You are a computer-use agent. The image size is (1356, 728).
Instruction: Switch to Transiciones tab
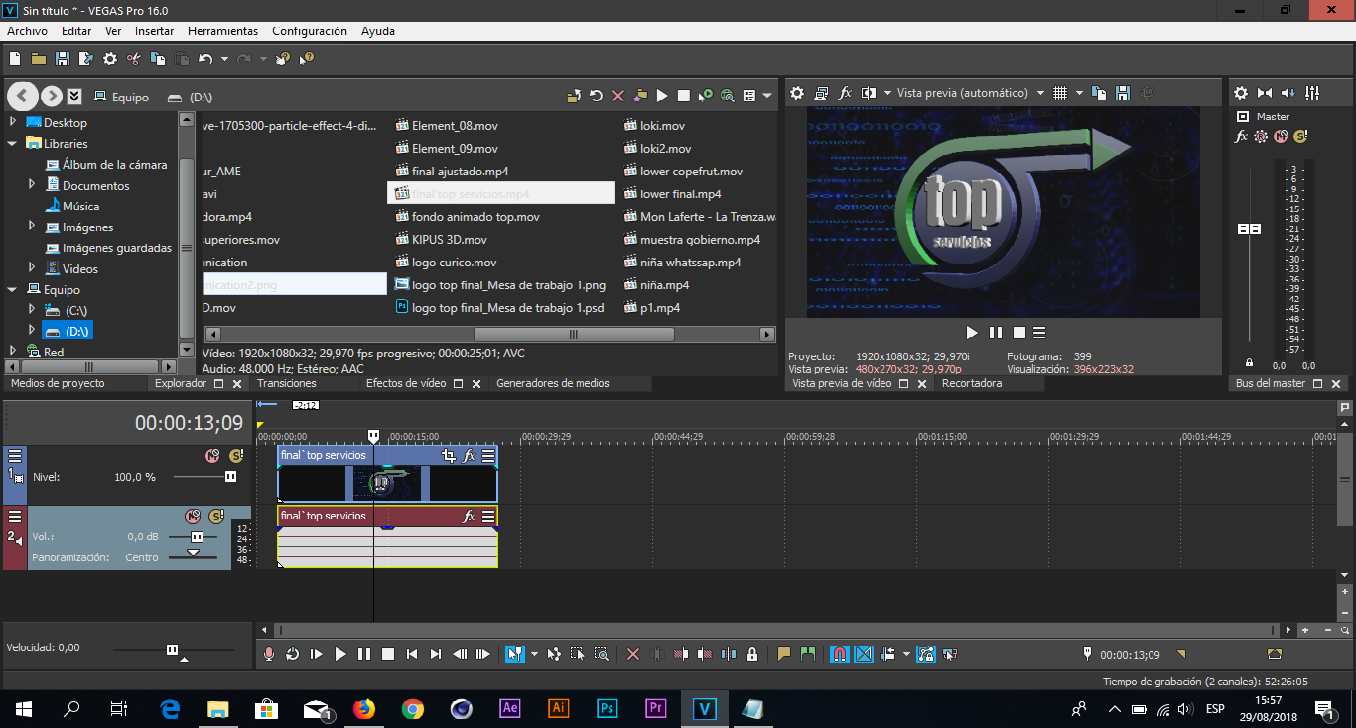tap(287, 383)
